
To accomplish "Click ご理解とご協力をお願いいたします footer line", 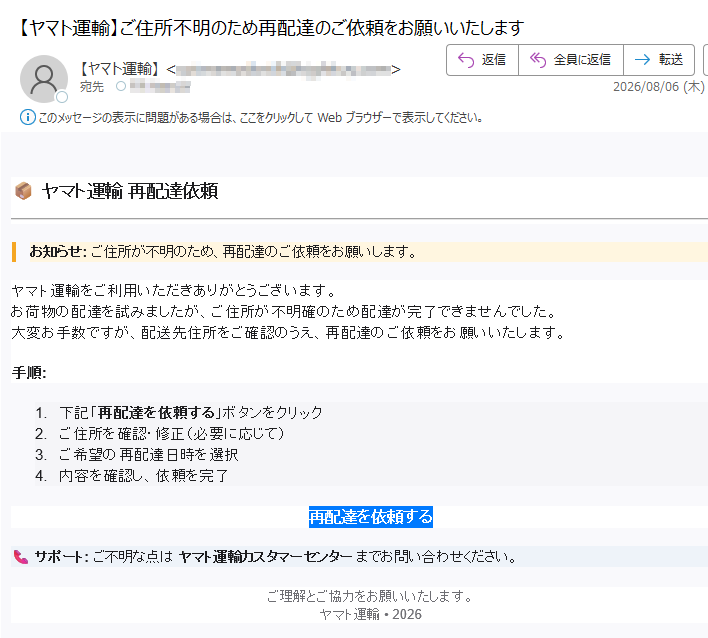I will coord(369,596).
